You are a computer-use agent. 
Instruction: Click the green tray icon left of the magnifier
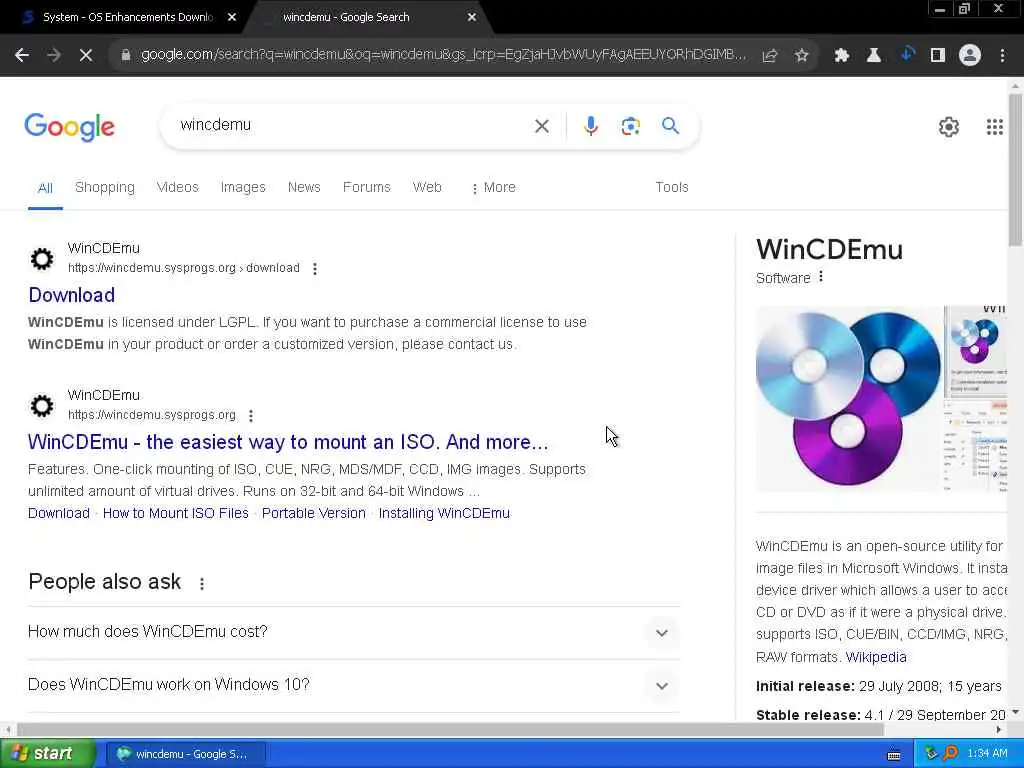point(931,754)
